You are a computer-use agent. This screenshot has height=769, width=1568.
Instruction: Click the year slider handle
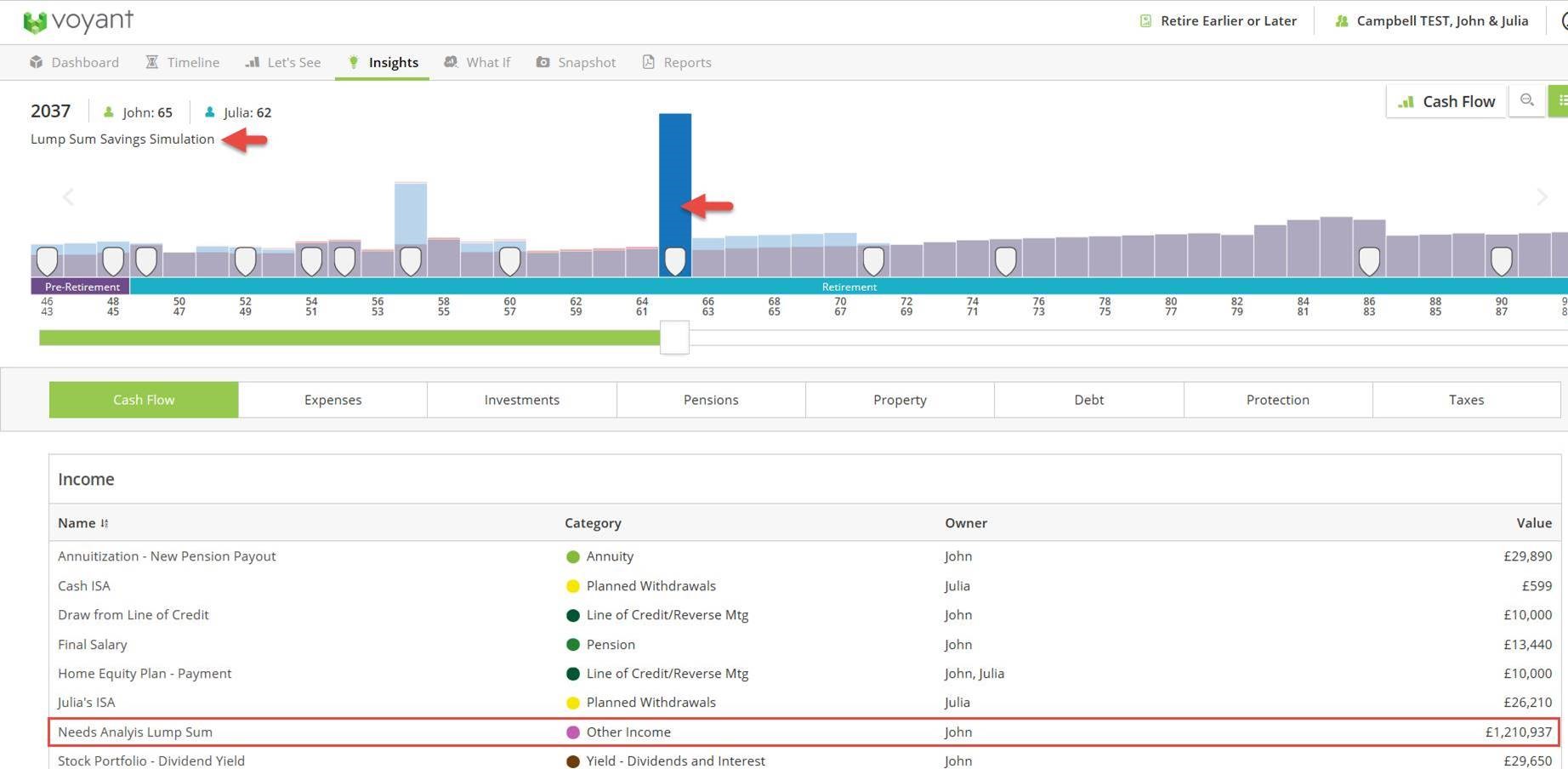tap(674, 338)
